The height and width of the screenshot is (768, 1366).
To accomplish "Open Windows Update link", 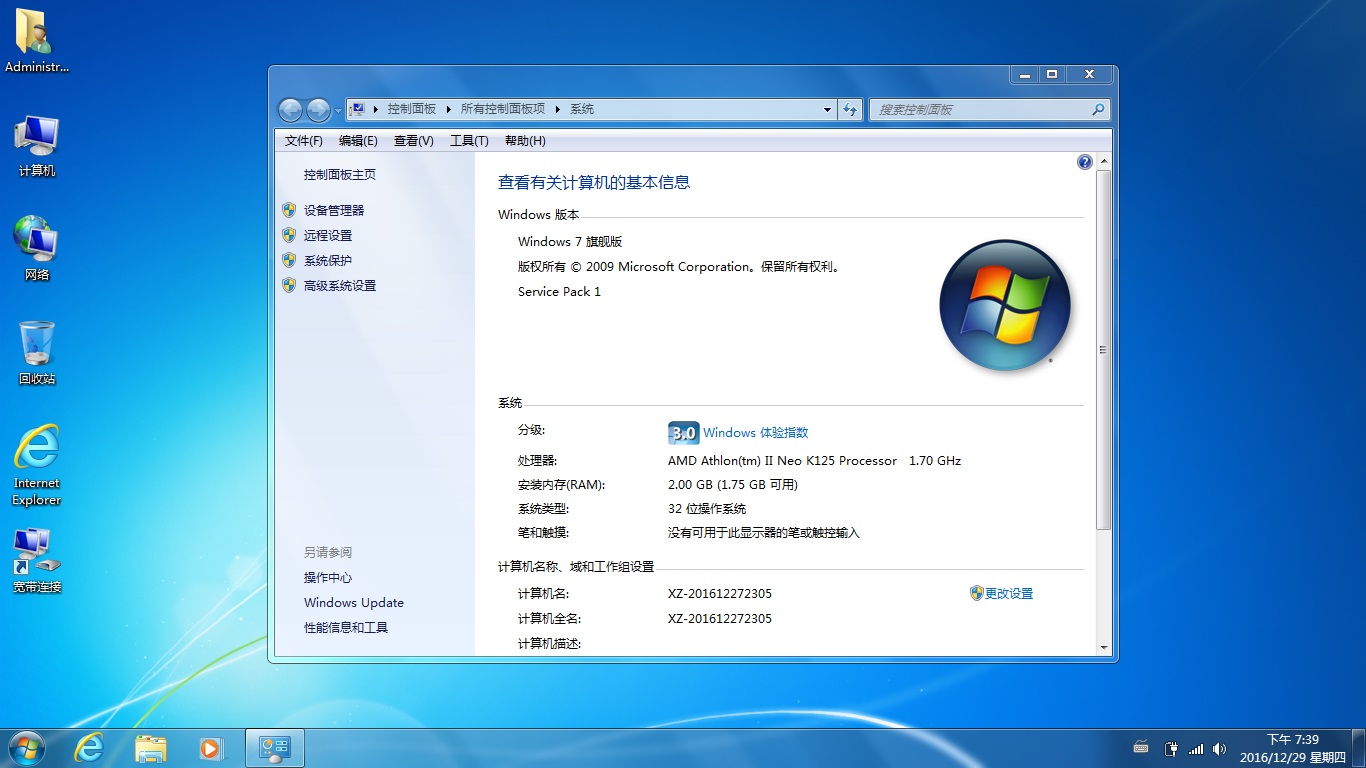I will 354,603.
